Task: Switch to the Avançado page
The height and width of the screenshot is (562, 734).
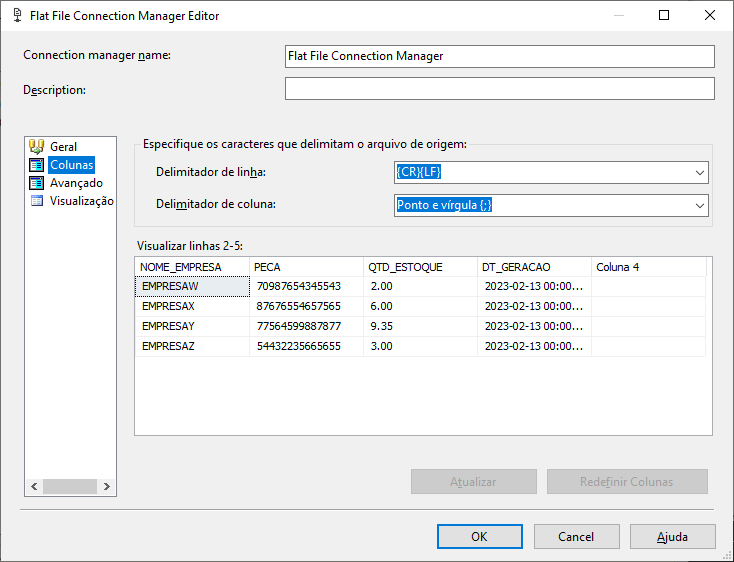Action: click(x=76, y=182)
